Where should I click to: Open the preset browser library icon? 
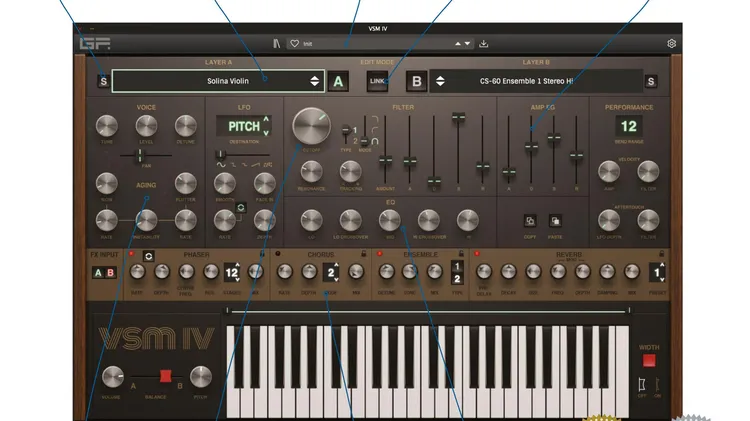(x=276, y=44)
